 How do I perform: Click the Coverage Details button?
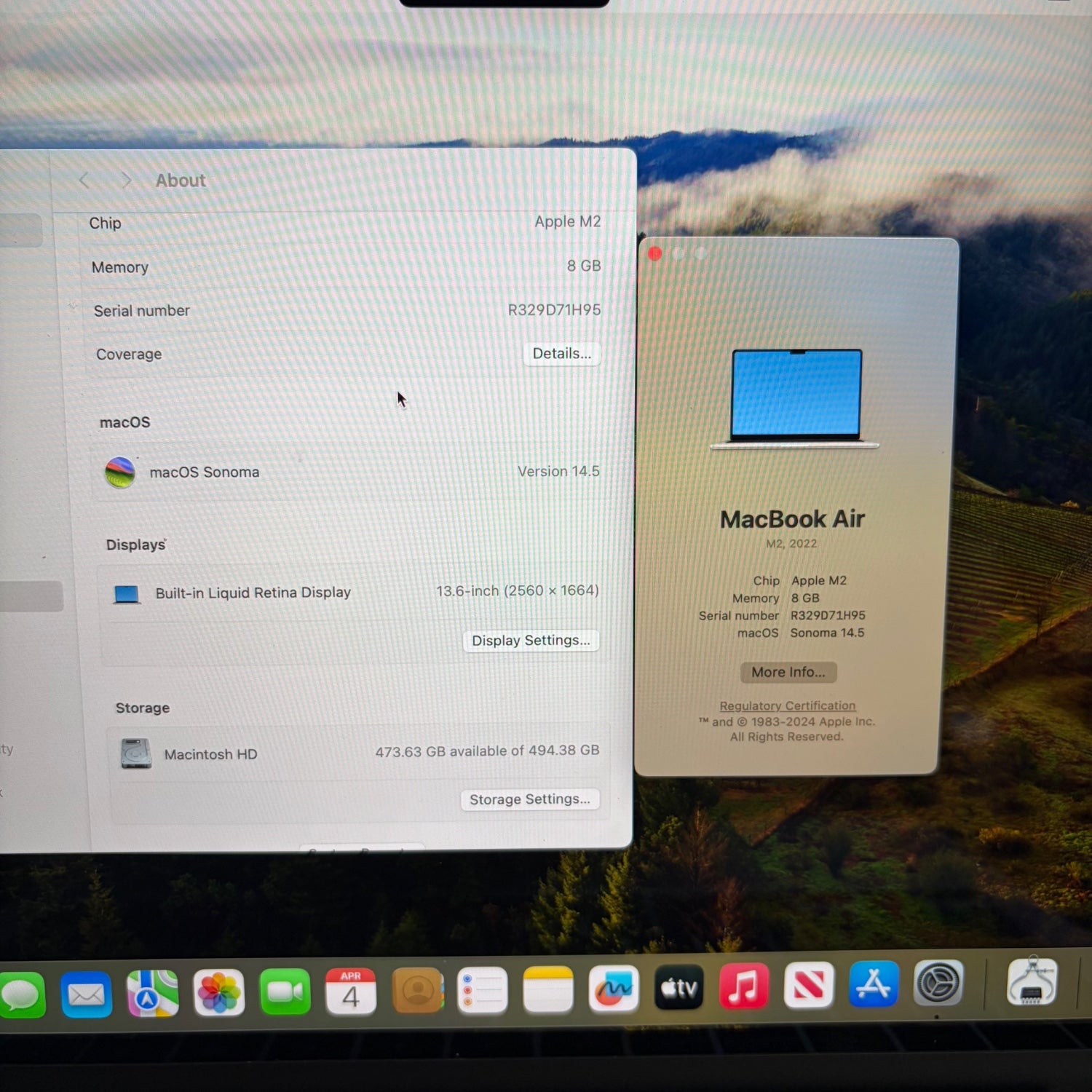tap(561, 354)
